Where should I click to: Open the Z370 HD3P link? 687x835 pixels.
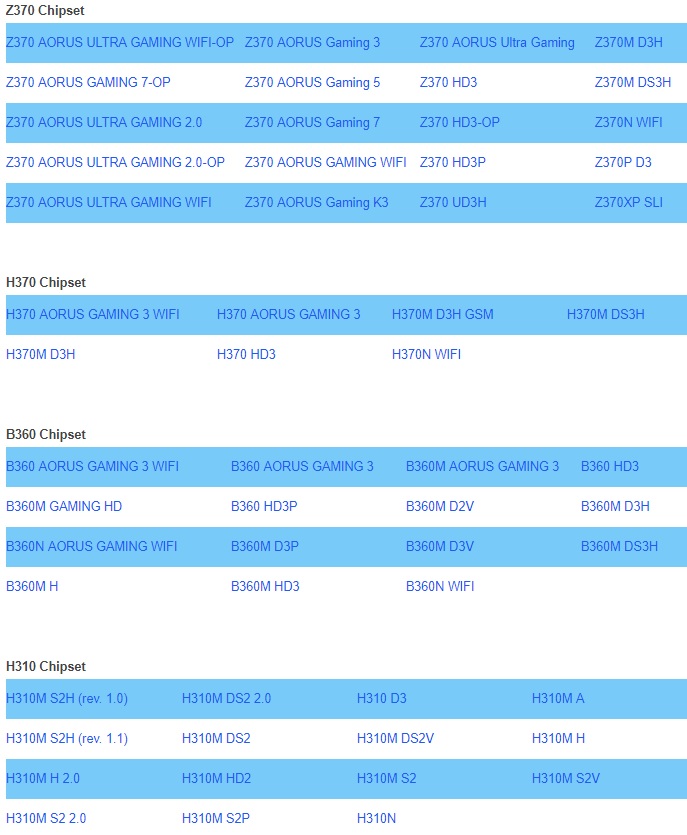(x=453, y=162)
